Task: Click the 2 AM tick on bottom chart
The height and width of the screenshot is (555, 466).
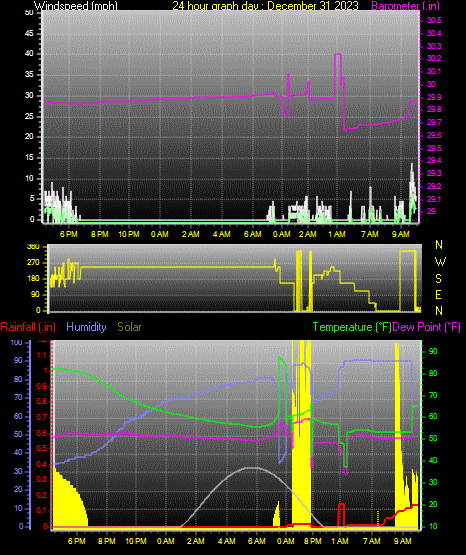Action: (x=196, y=541)
